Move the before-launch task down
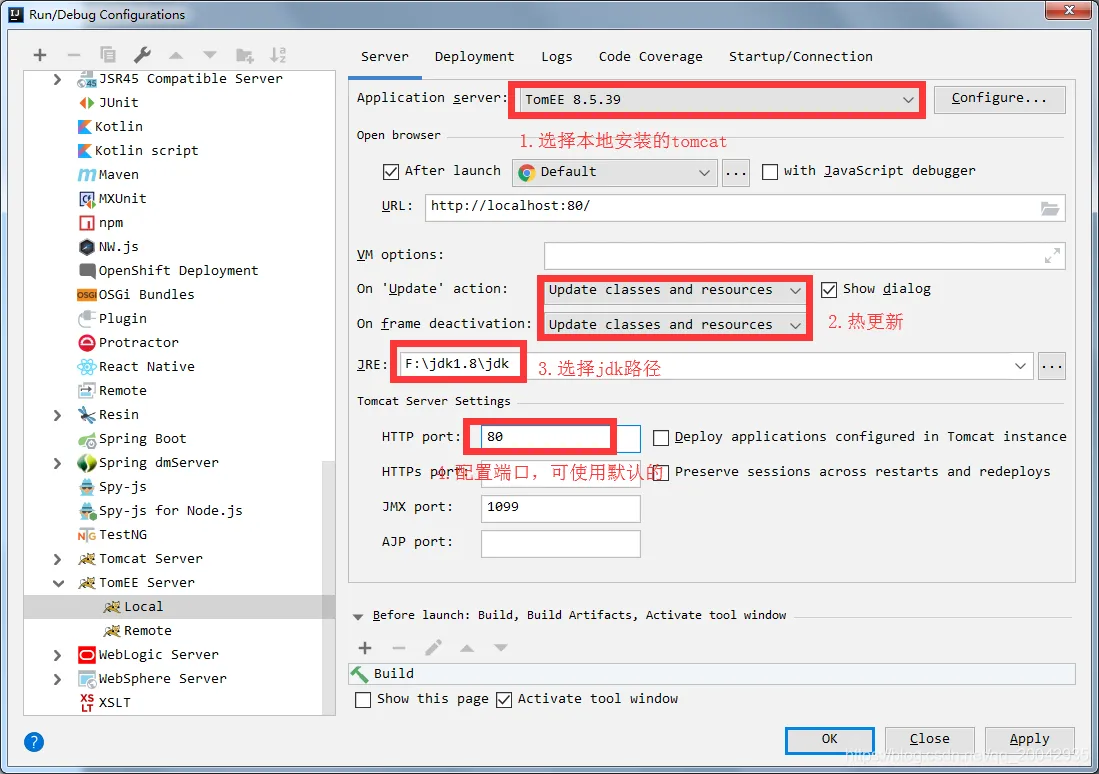1099x774 pixels. (500, 649)
